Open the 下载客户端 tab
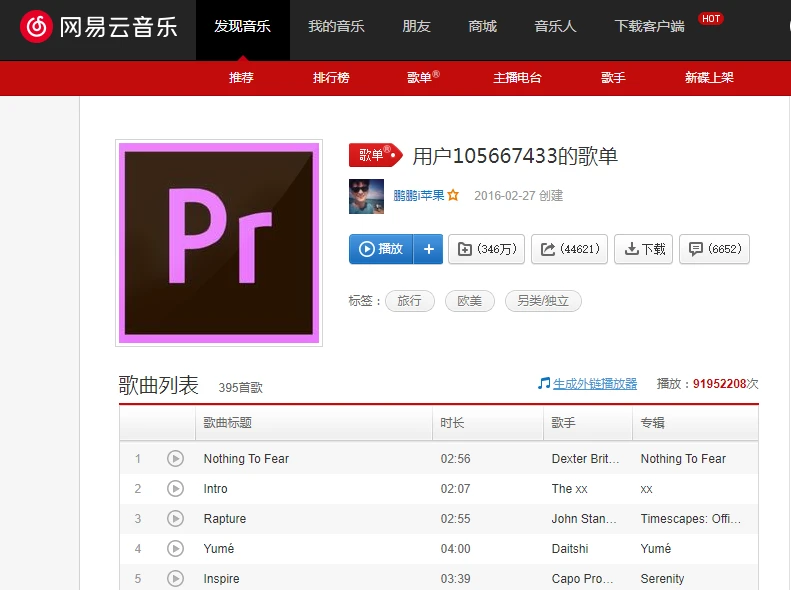 point(650,26)
